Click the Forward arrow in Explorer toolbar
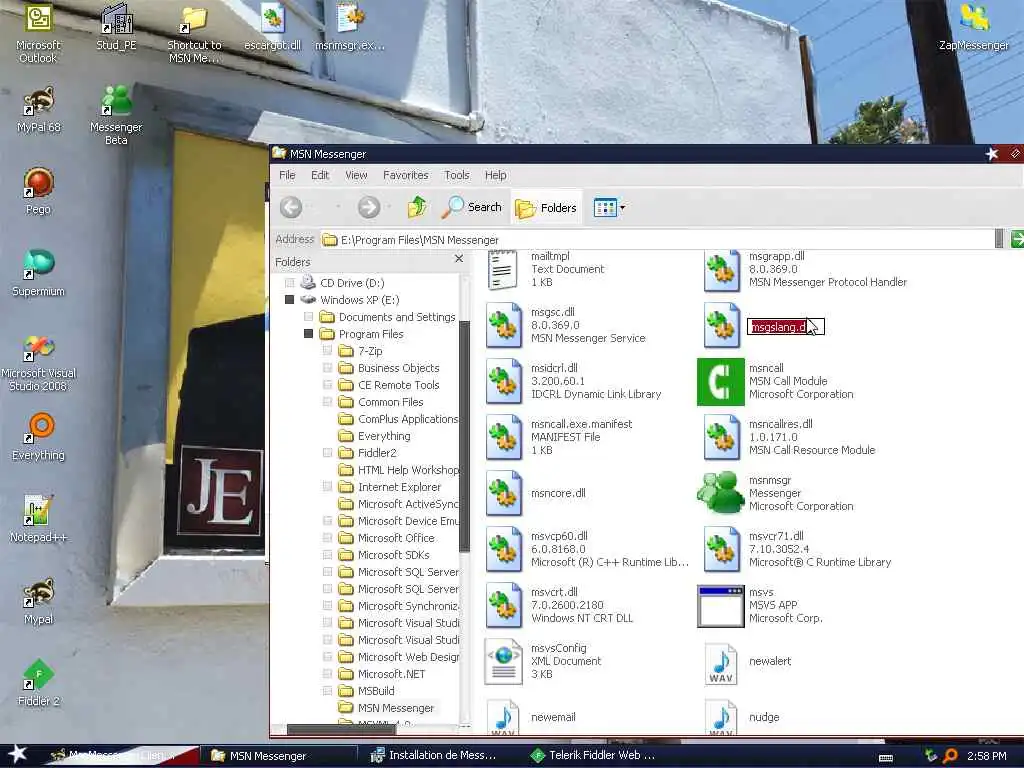The width and height of the screenshot is (1024, 768). click(x=369, y=208)
